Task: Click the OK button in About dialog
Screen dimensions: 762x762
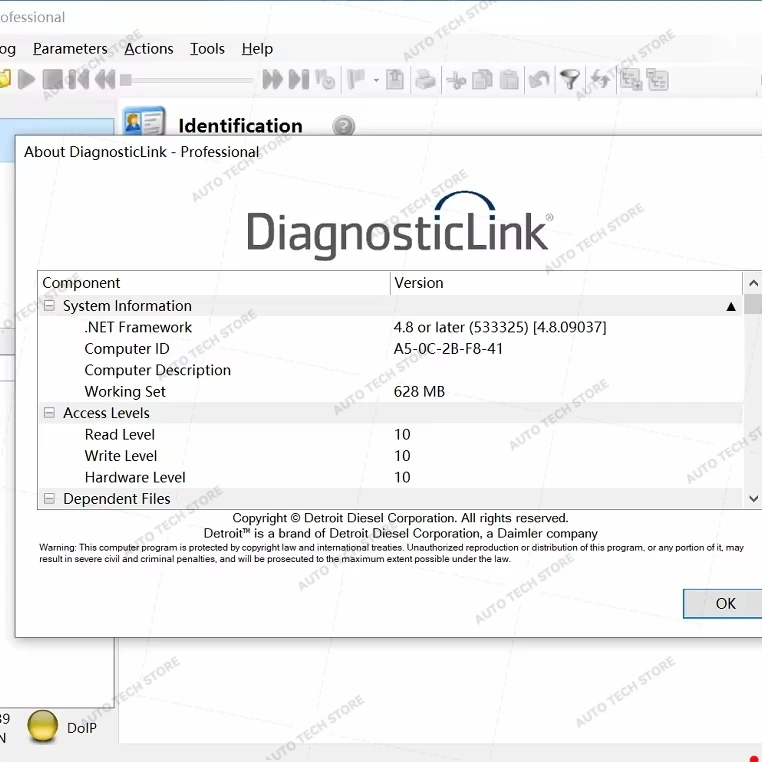Action: pyautogui.click(x=725, y=603)
